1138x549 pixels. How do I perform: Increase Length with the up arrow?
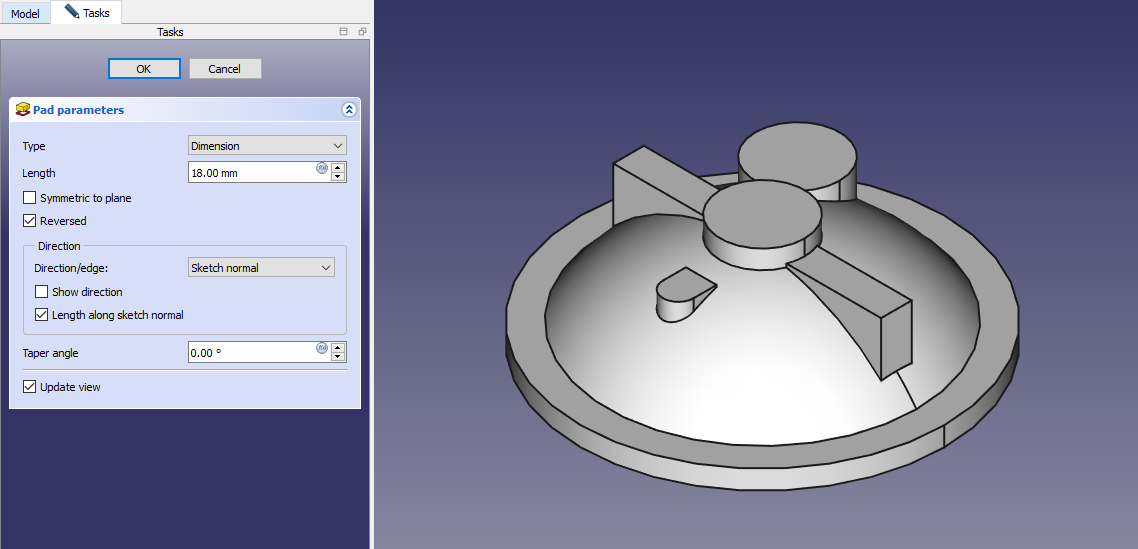338,167
